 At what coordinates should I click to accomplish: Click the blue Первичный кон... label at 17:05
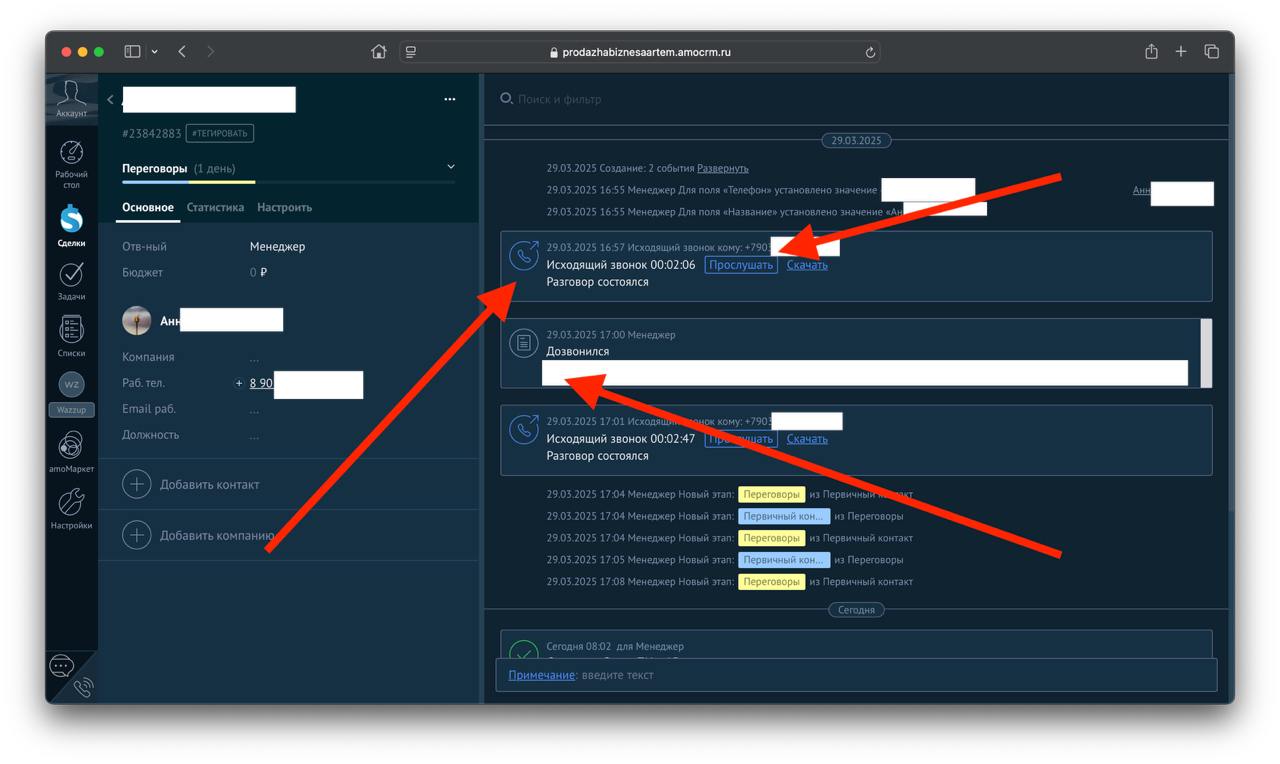coord(784,559)
